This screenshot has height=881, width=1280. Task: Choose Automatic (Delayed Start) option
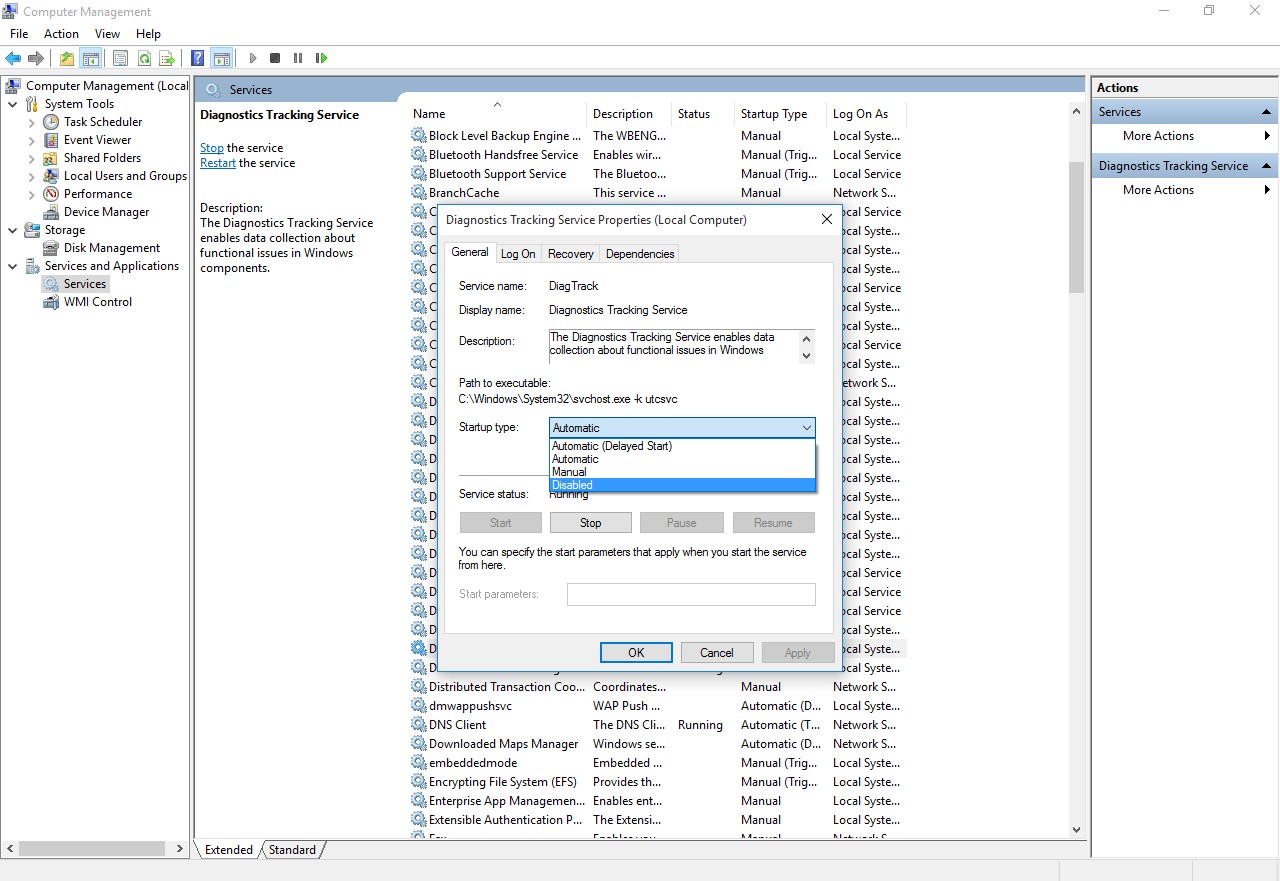pyautogui.click(x=682, y=446)
